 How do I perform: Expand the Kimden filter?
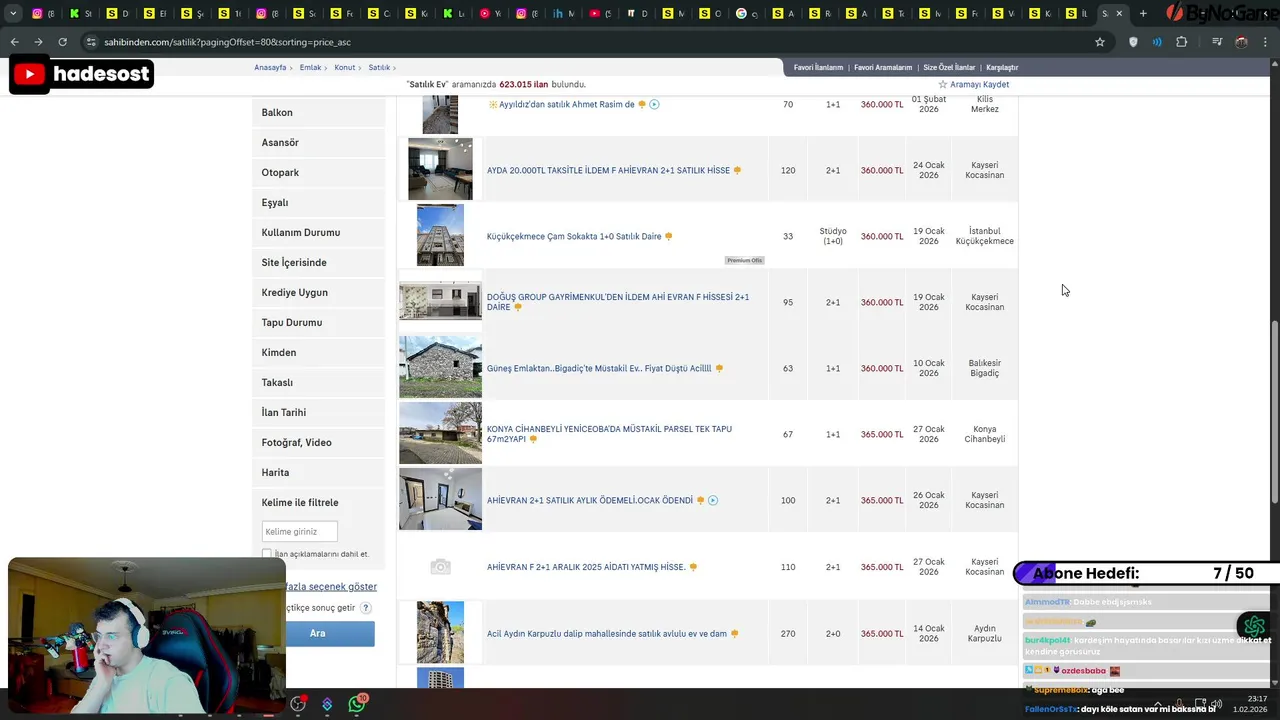(x=318, y=353)
